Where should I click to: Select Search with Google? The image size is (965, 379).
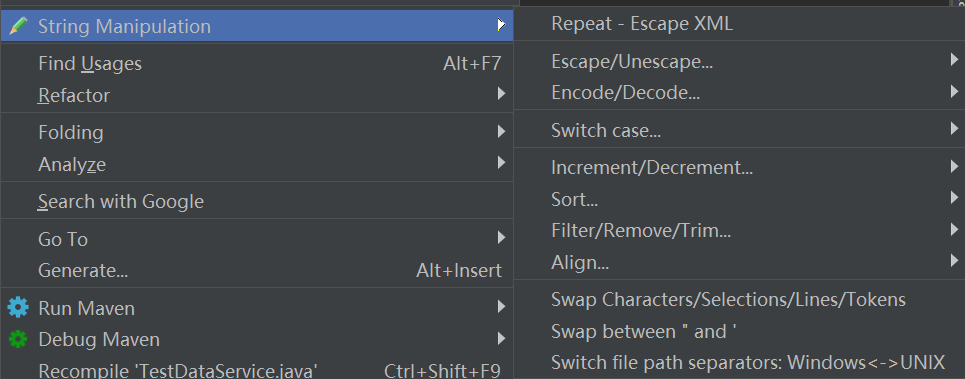click(x=257, y=201)
